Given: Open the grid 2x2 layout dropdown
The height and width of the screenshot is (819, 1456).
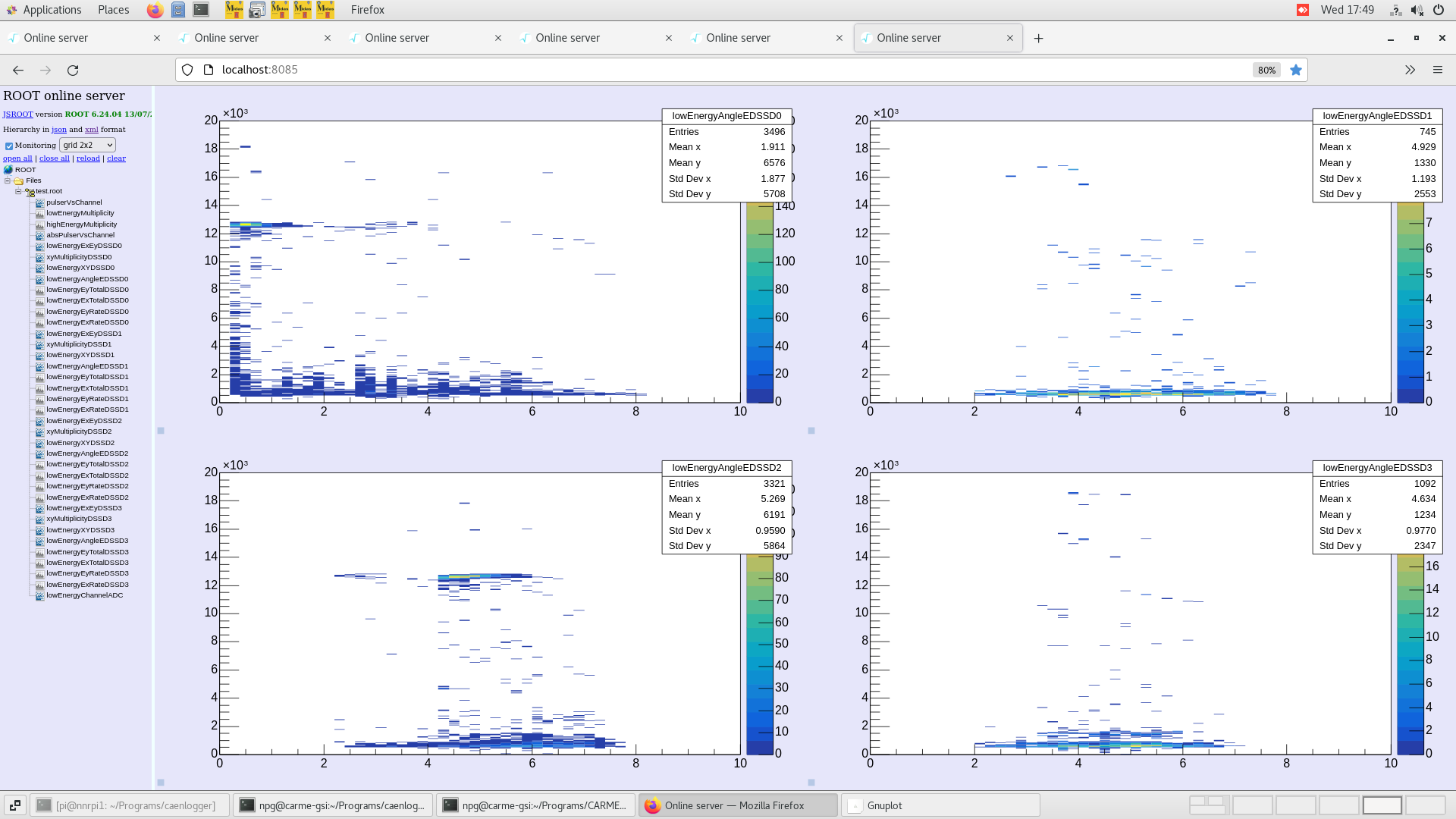Looking at the screenshot, I should click(x=87, y=145).
